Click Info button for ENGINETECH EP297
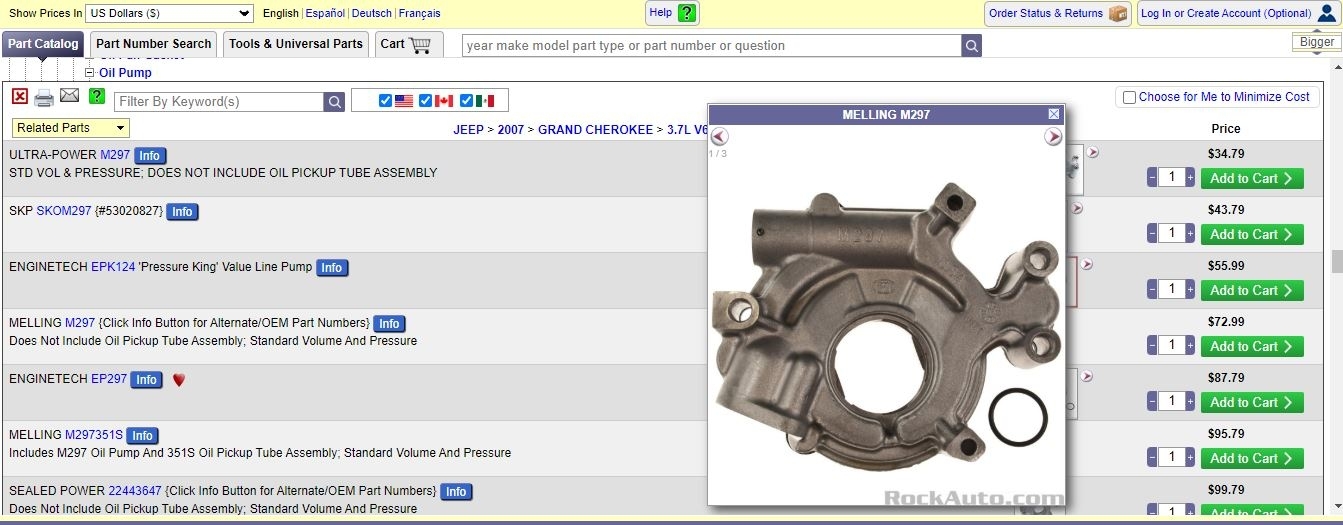This screenshot has height=525, width=1343. (x=146, y=380)
